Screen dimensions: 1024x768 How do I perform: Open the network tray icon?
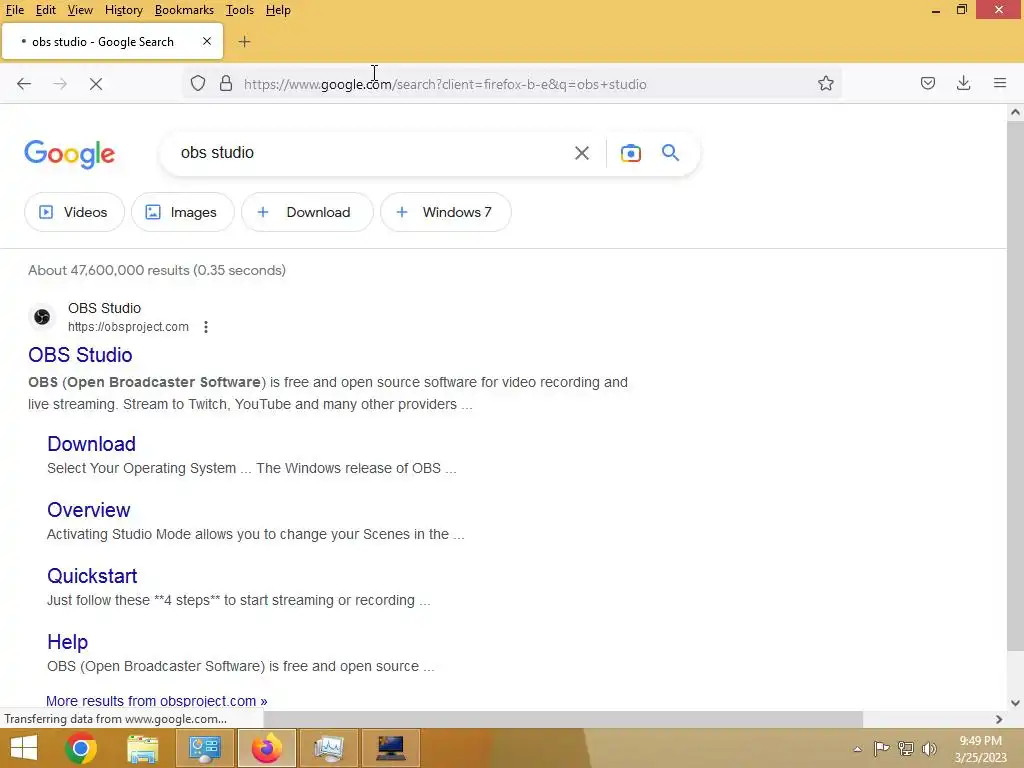coord(906,748)
